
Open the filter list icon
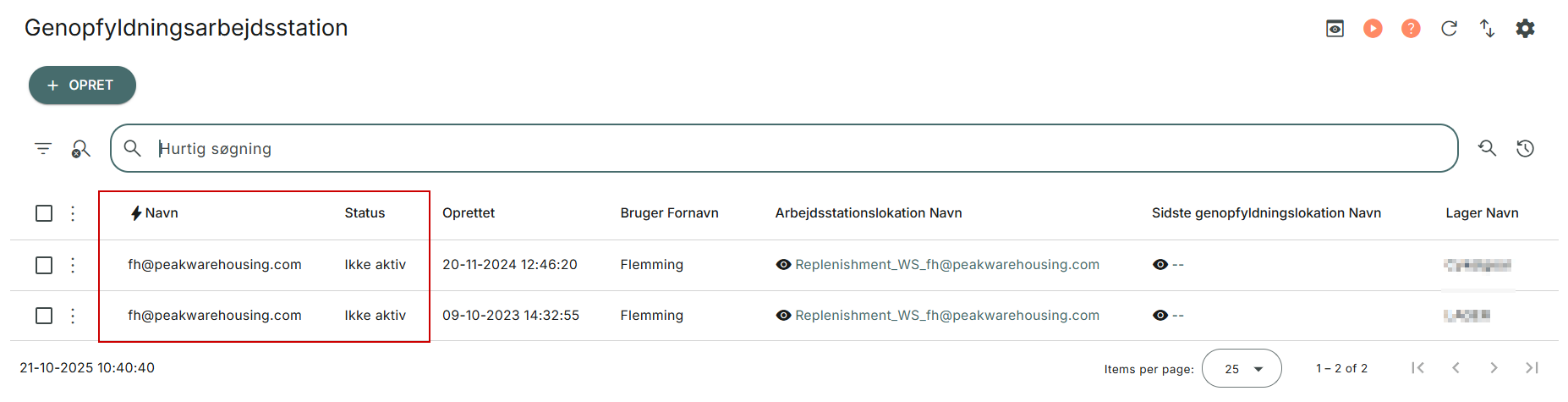[43, 149]
